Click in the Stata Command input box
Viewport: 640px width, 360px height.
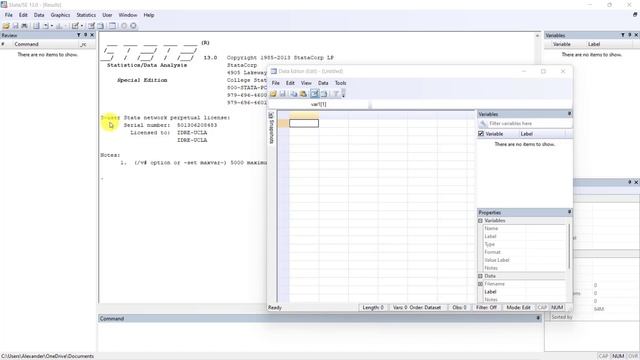tap(320, 337)
